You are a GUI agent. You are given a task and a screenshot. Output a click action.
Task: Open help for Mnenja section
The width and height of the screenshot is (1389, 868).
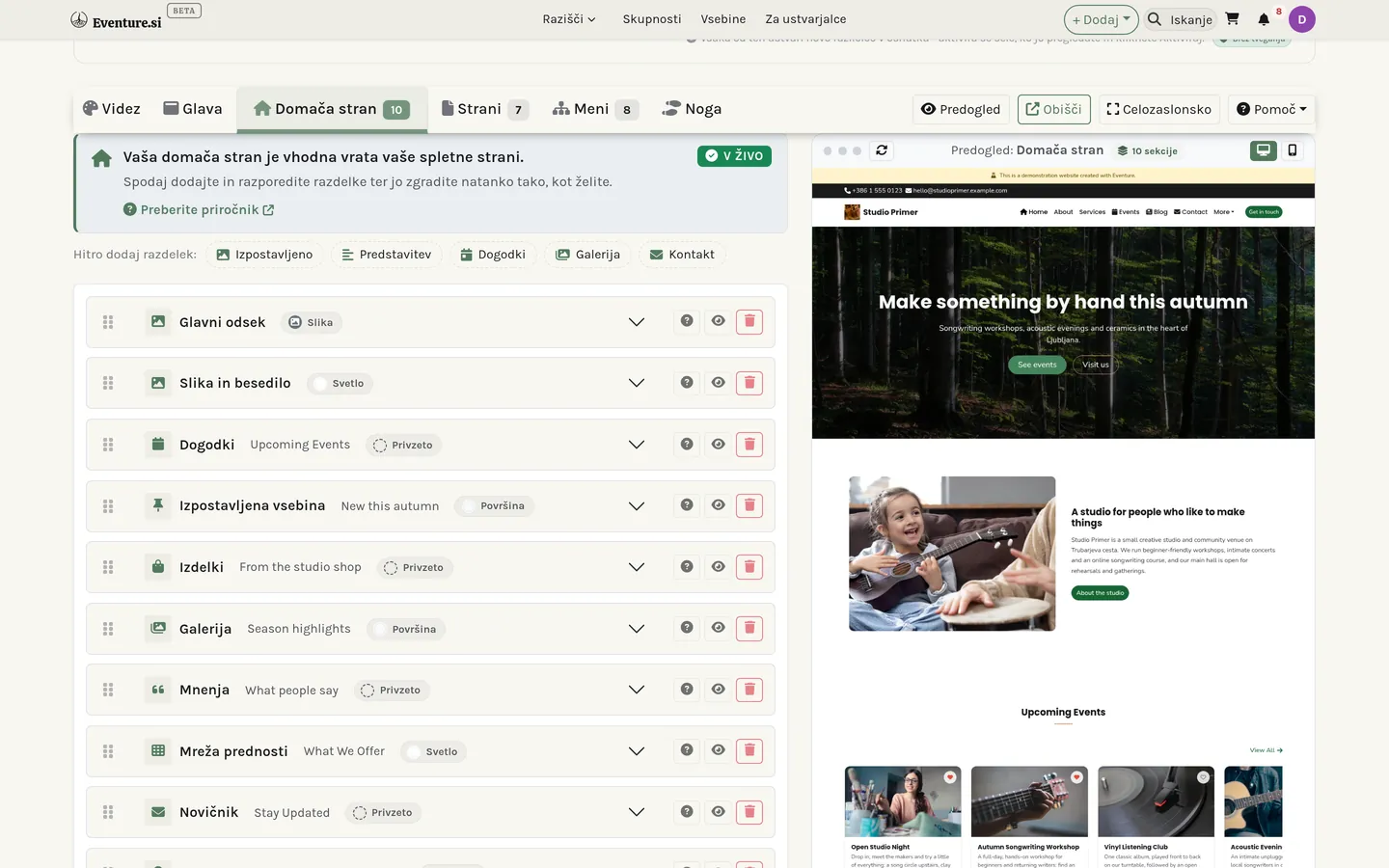pos(687,689)
